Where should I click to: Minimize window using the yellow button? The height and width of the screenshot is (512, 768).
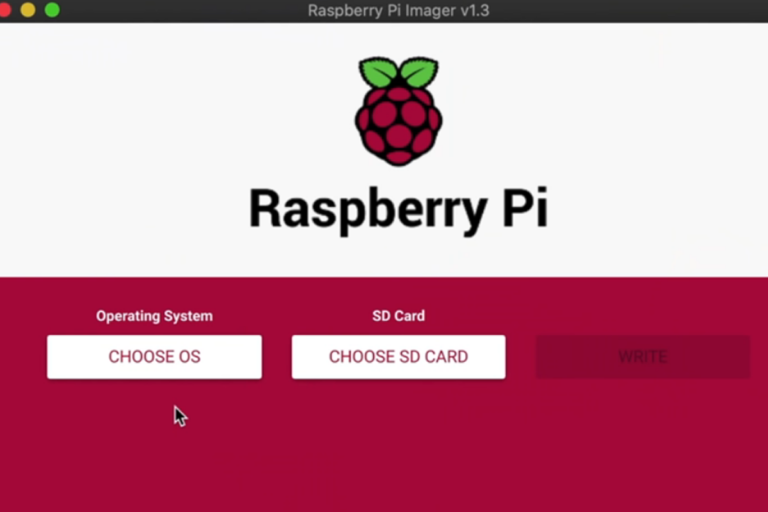(28, 10)
